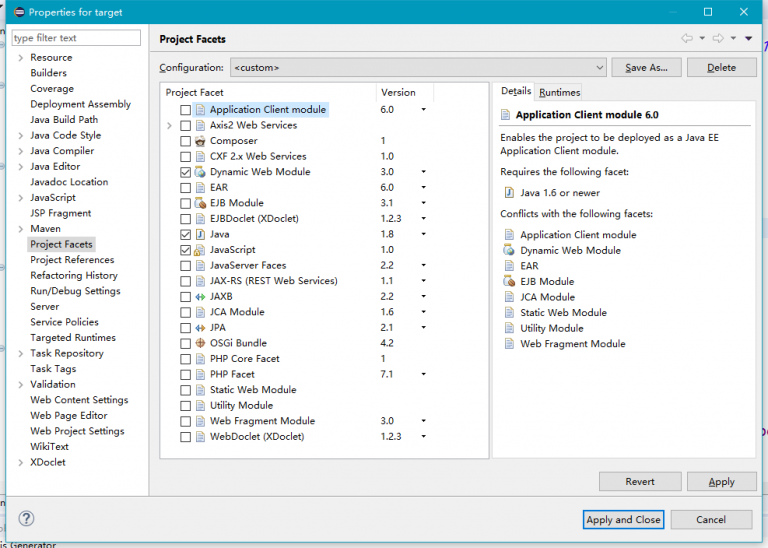Click the Delete configuration button
This screenshot has width=768, height=548.
(x=721, y=68)
